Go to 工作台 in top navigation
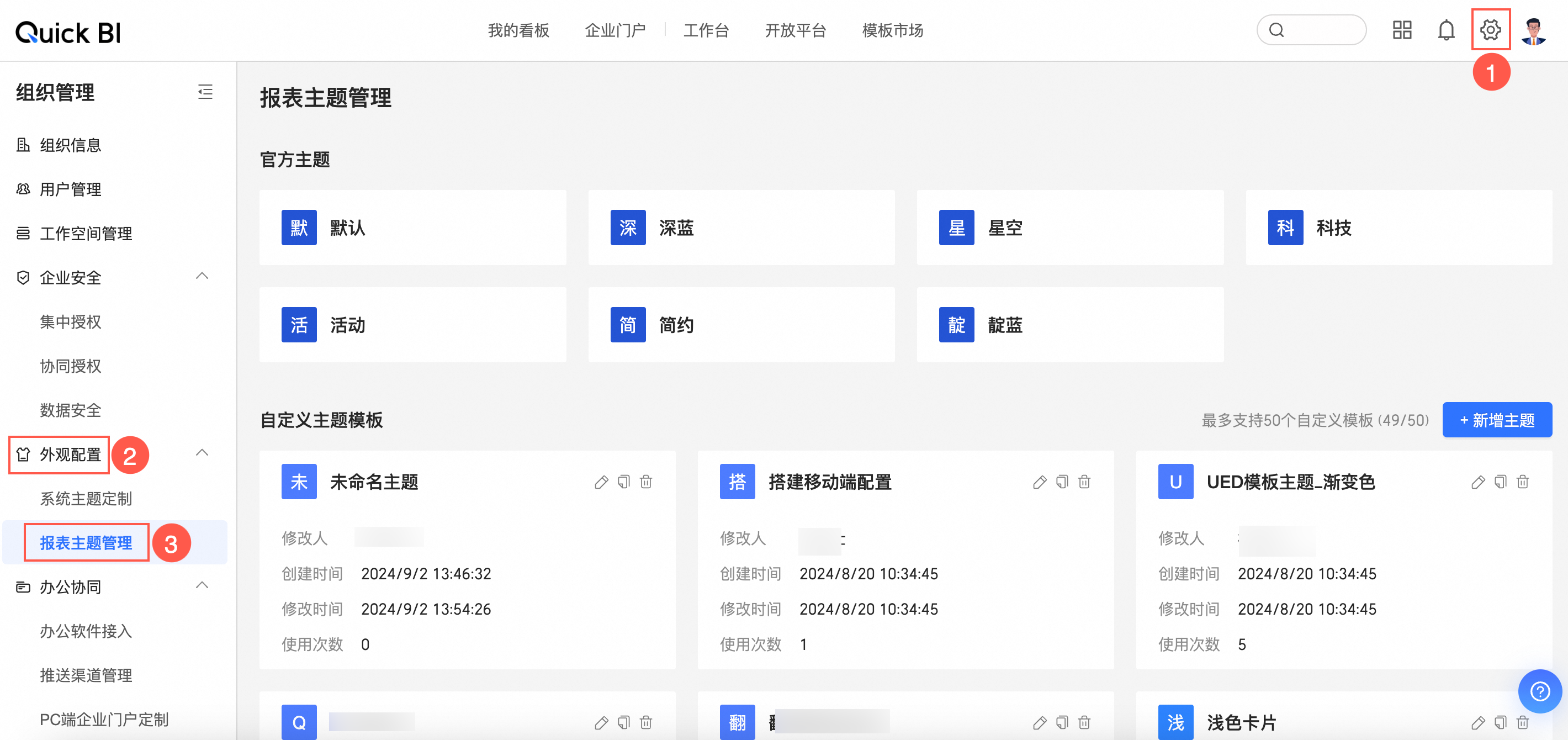 point(706,30)
